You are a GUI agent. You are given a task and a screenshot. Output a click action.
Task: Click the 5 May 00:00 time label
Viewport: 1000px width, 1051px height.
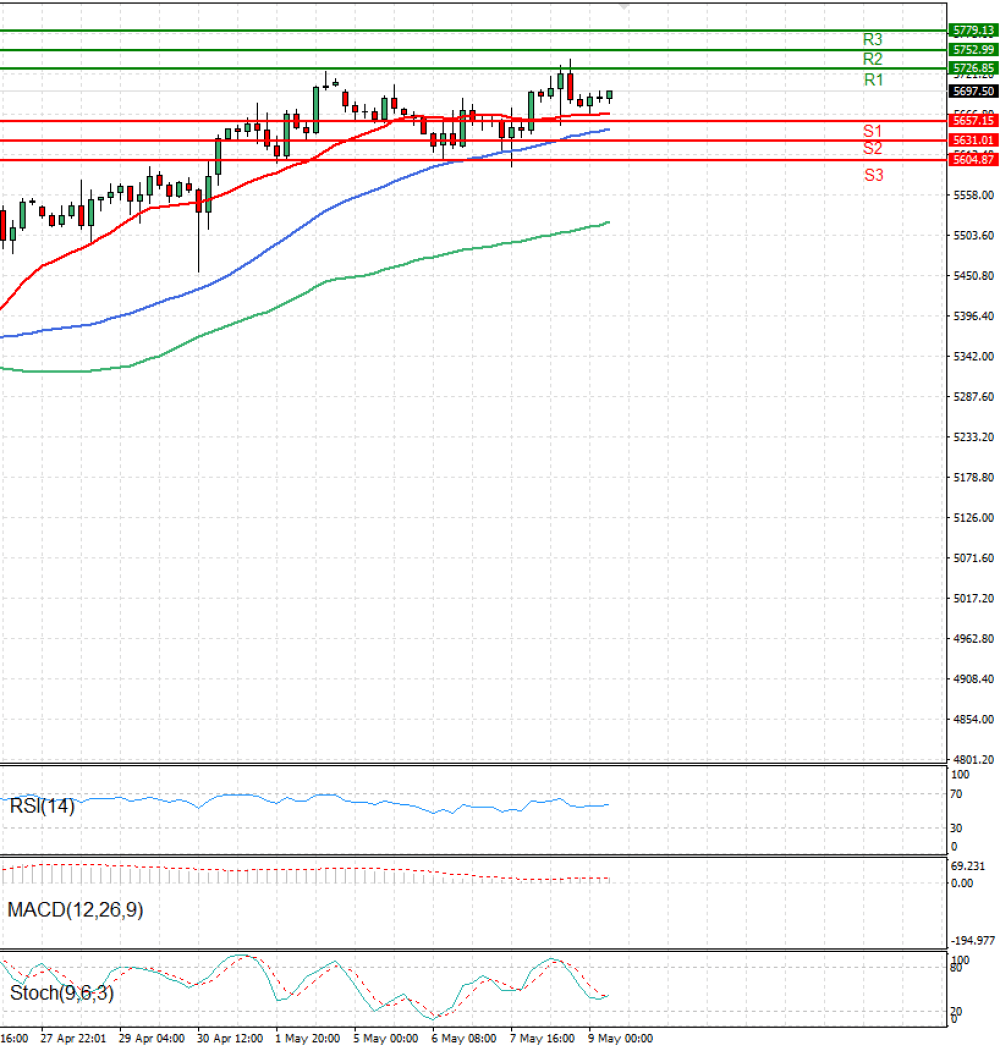click(385, 1038)
